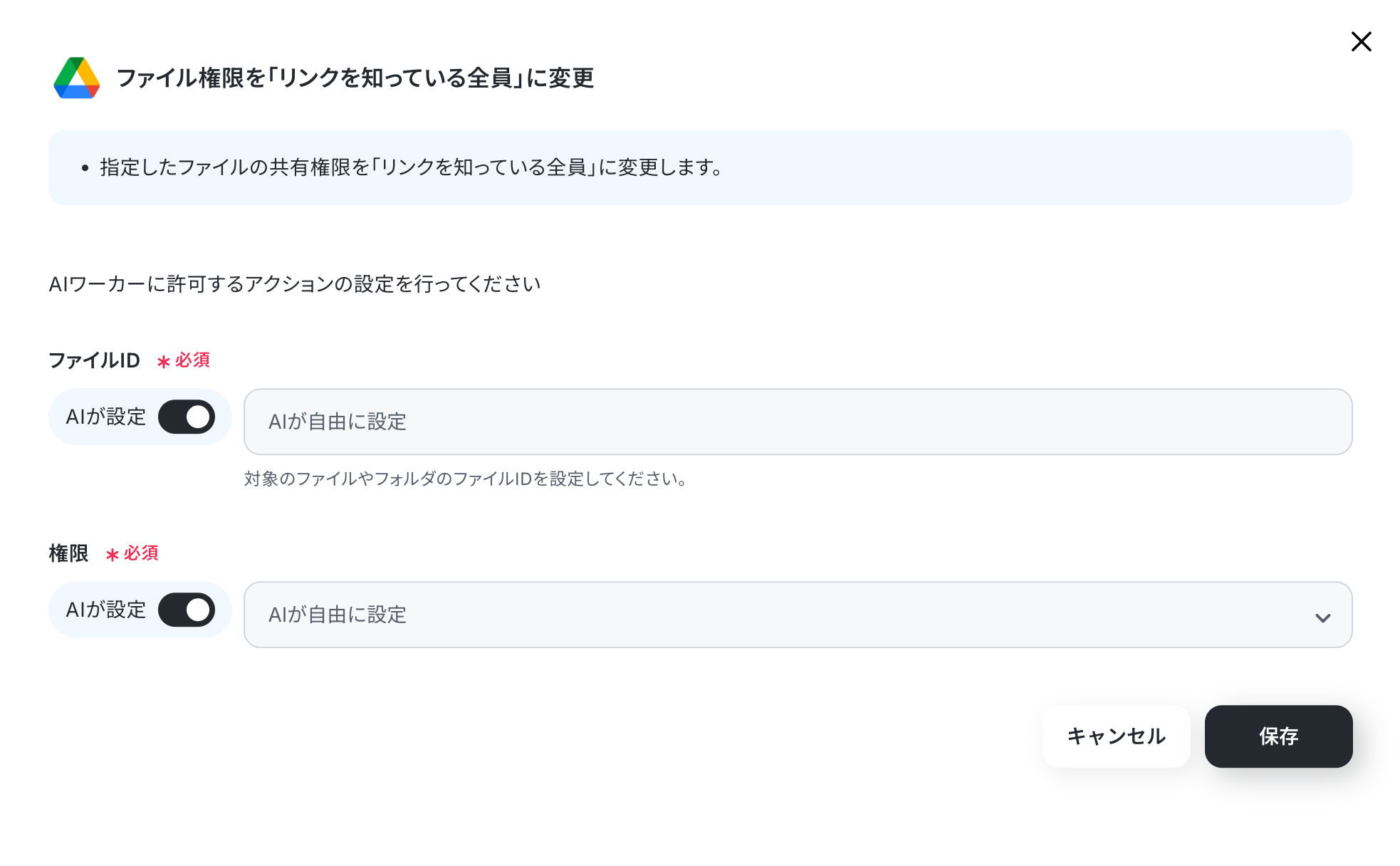Image resolution: width=1400 pixels, height=866 pixels.
Task: Click the red 必須 marker beside 権限
Action: 132,553
